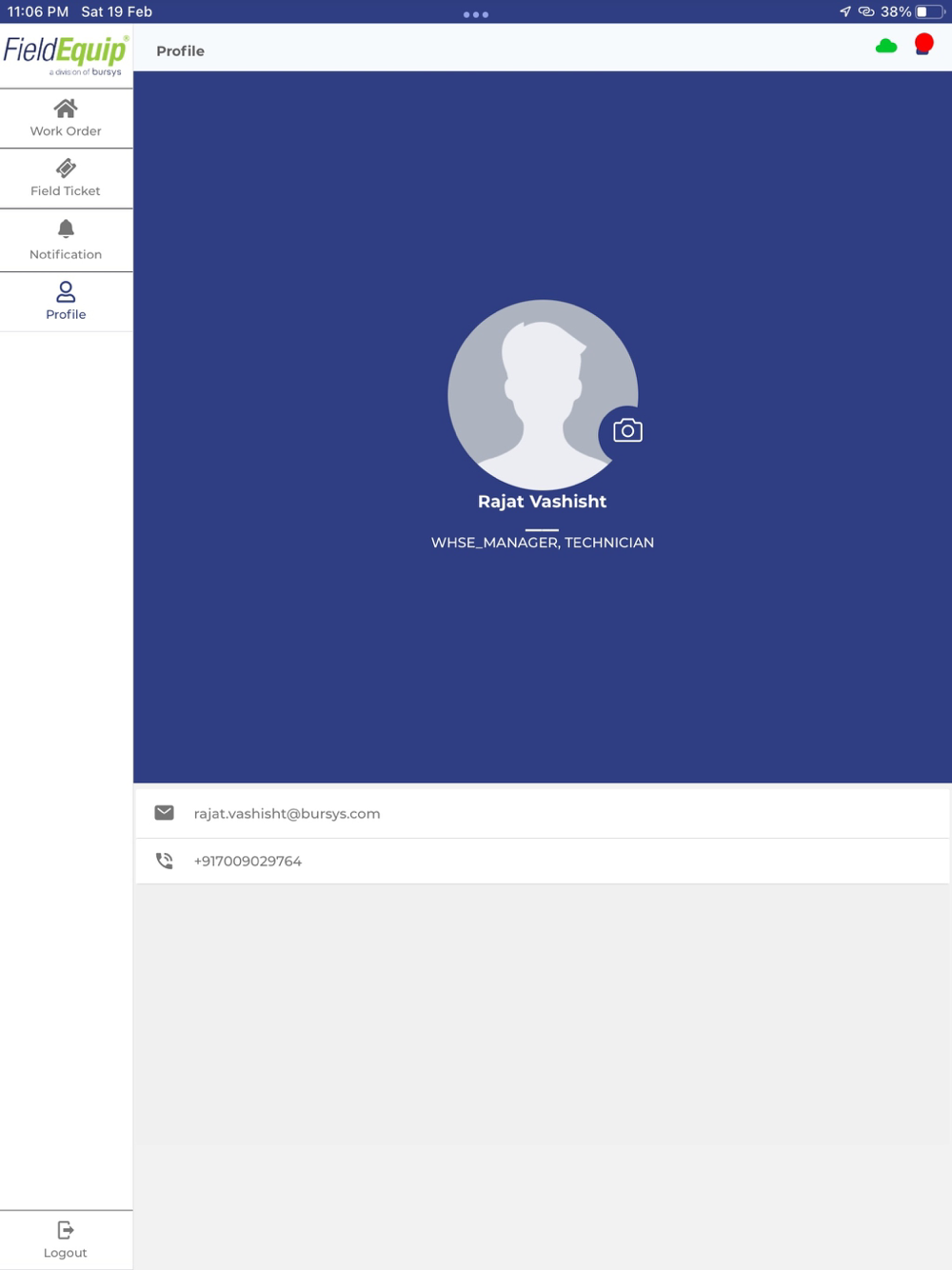952x1270 pixels.
Task: Tap the Logout icon in the sidebar
Action: pos(66,1229)
